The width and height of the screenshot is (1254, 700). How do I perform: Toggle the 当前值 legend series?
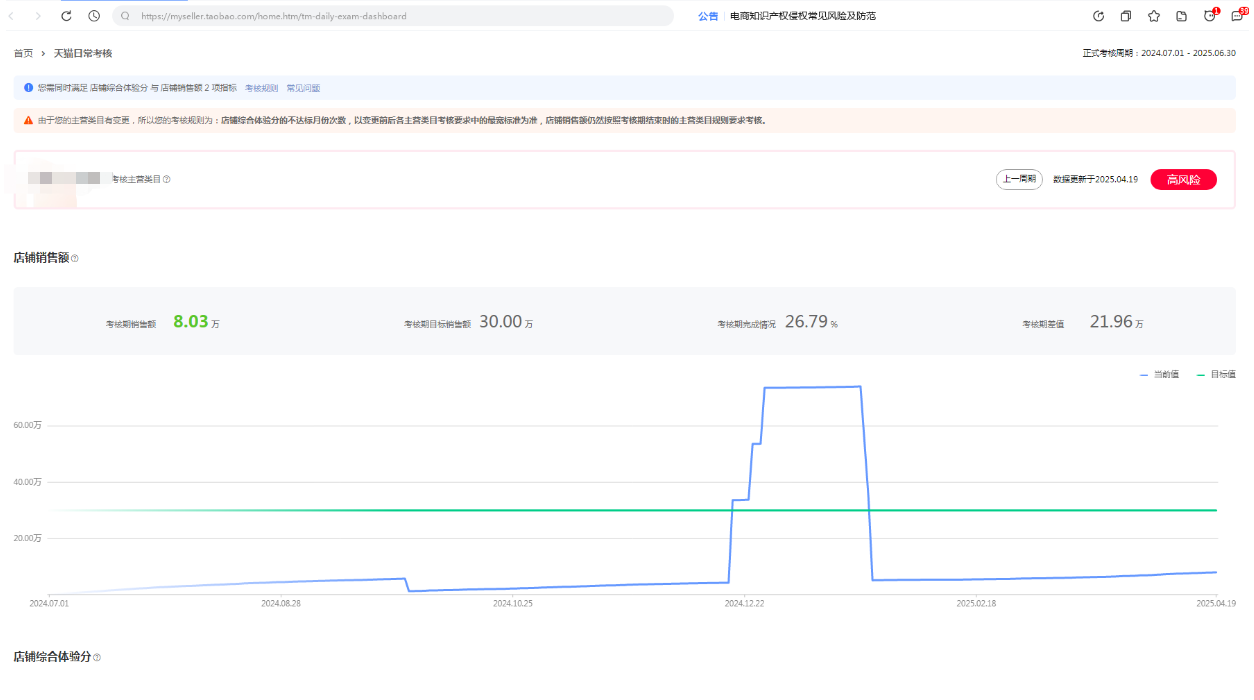1159,374
